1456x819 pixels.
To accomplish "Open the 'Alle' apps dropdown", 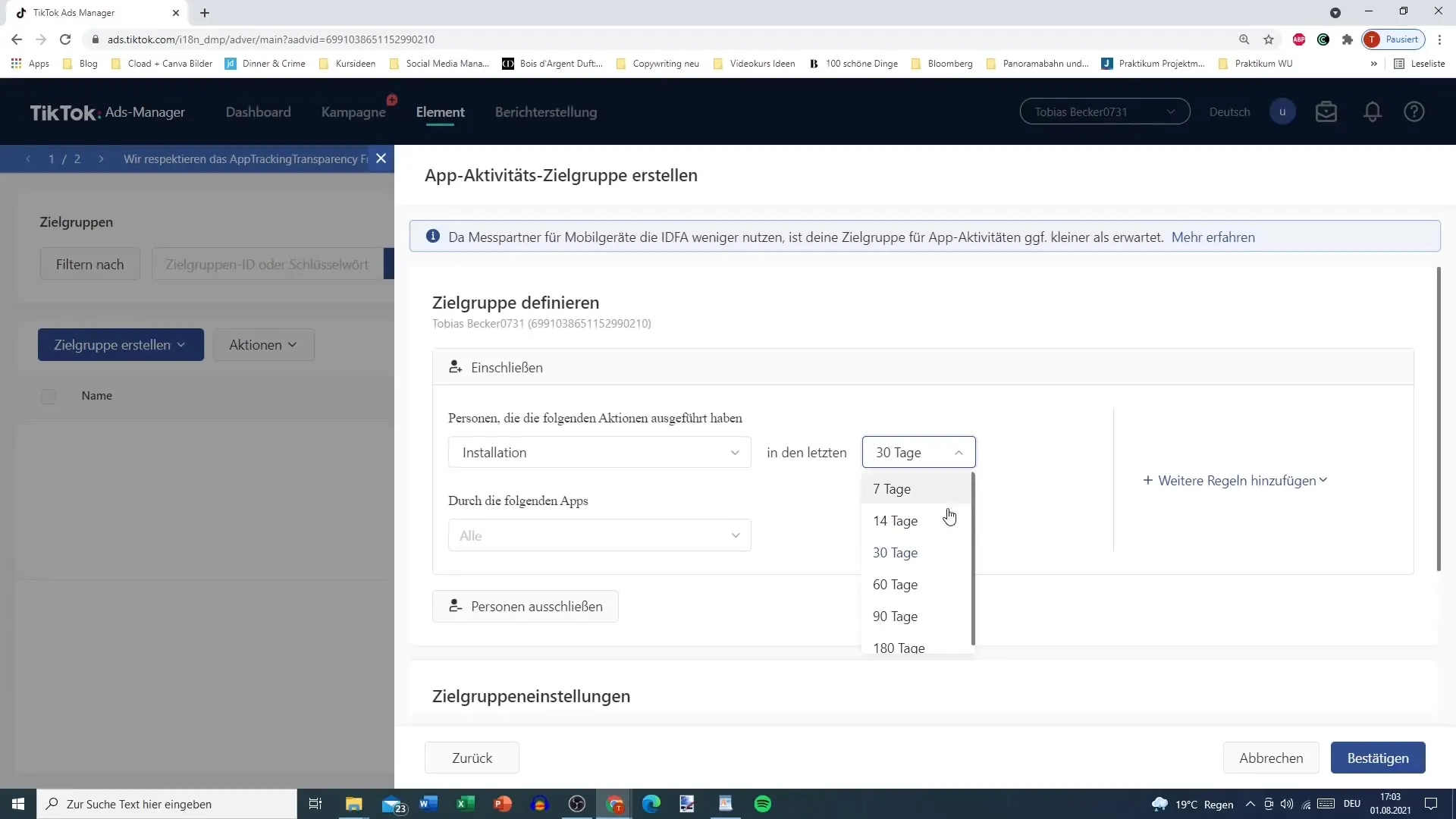I will click(599, 535).
